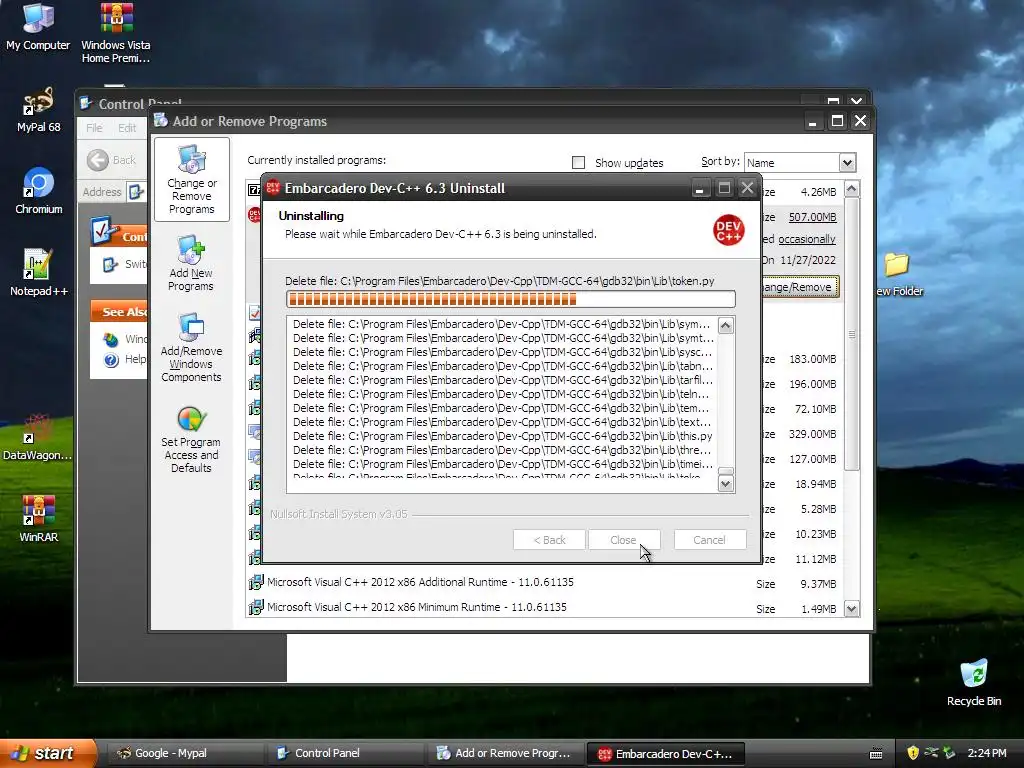Click the Start button

[48, 753]
